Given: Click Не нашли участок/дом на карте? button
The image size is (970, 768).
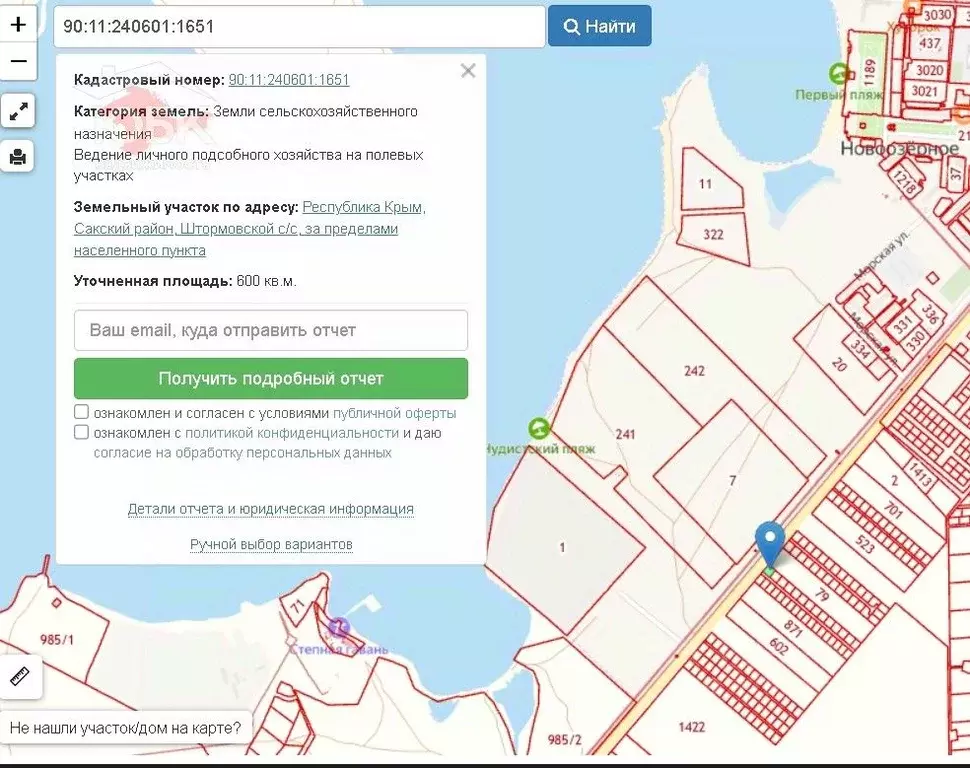Looking at the screenshot, I should [126, 728].
